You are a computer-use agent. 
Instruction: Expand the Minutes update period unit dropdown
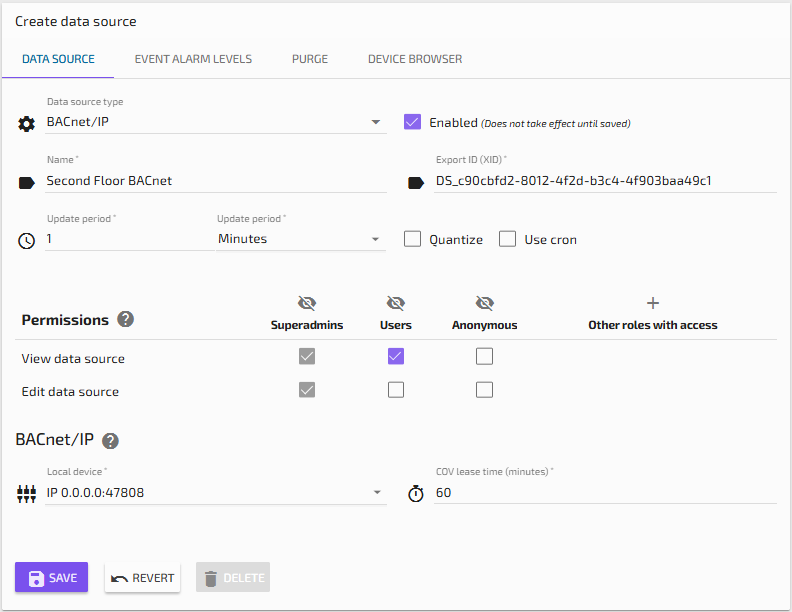coord(300,239)
